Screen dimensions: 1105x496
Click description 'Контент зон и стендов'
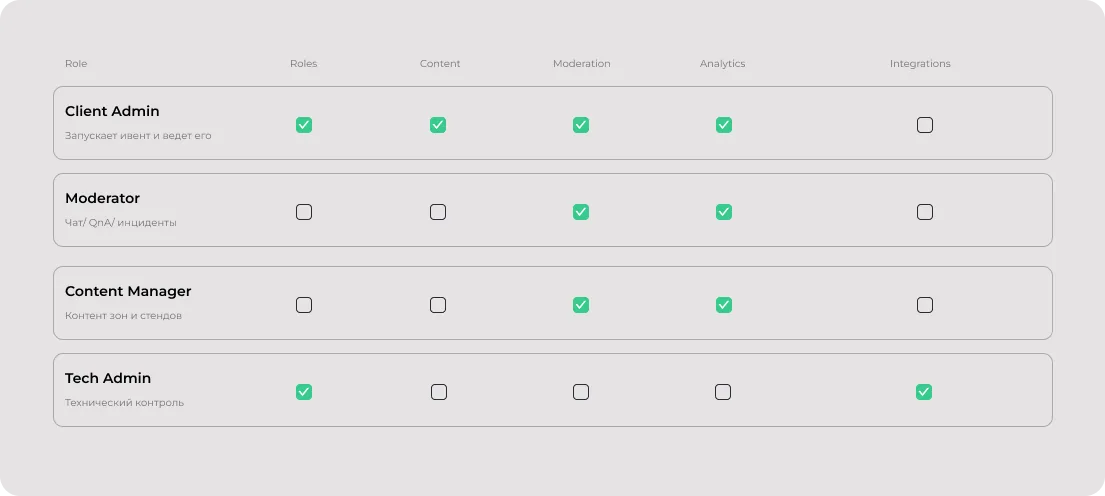[123, 316]
